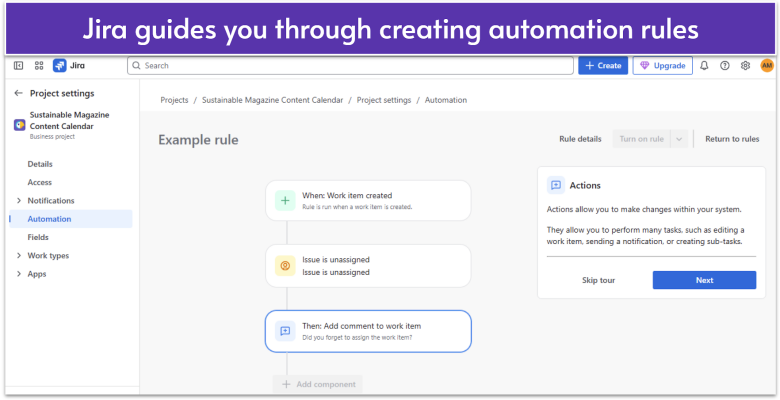This screenshot has height=400, width=780.
Task: Open Details in project settings
Action: coord(40,164)
